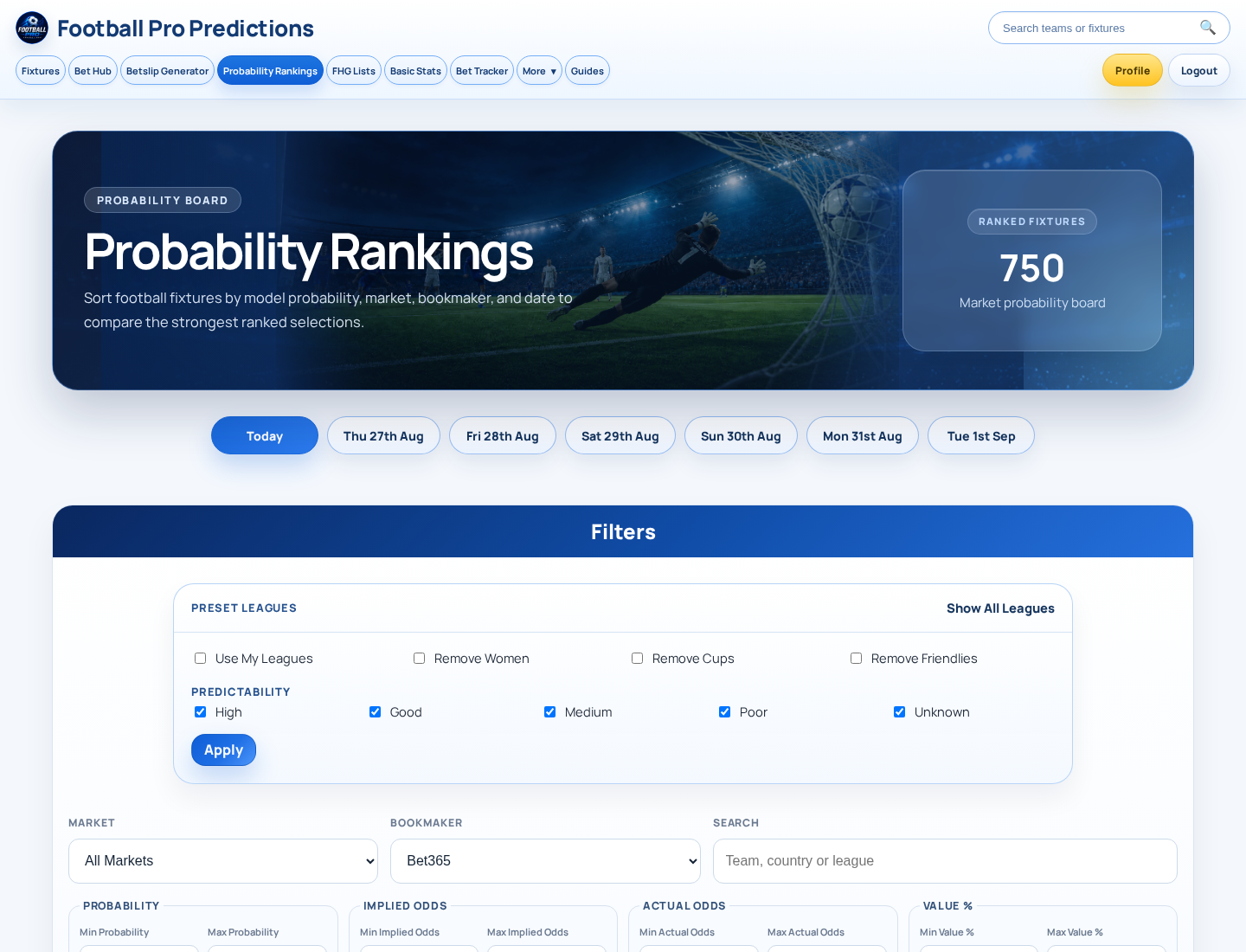Click the Probability Board badge
Image resolution: width=1246 pixels, height=952 pixels.
(163, 200)
